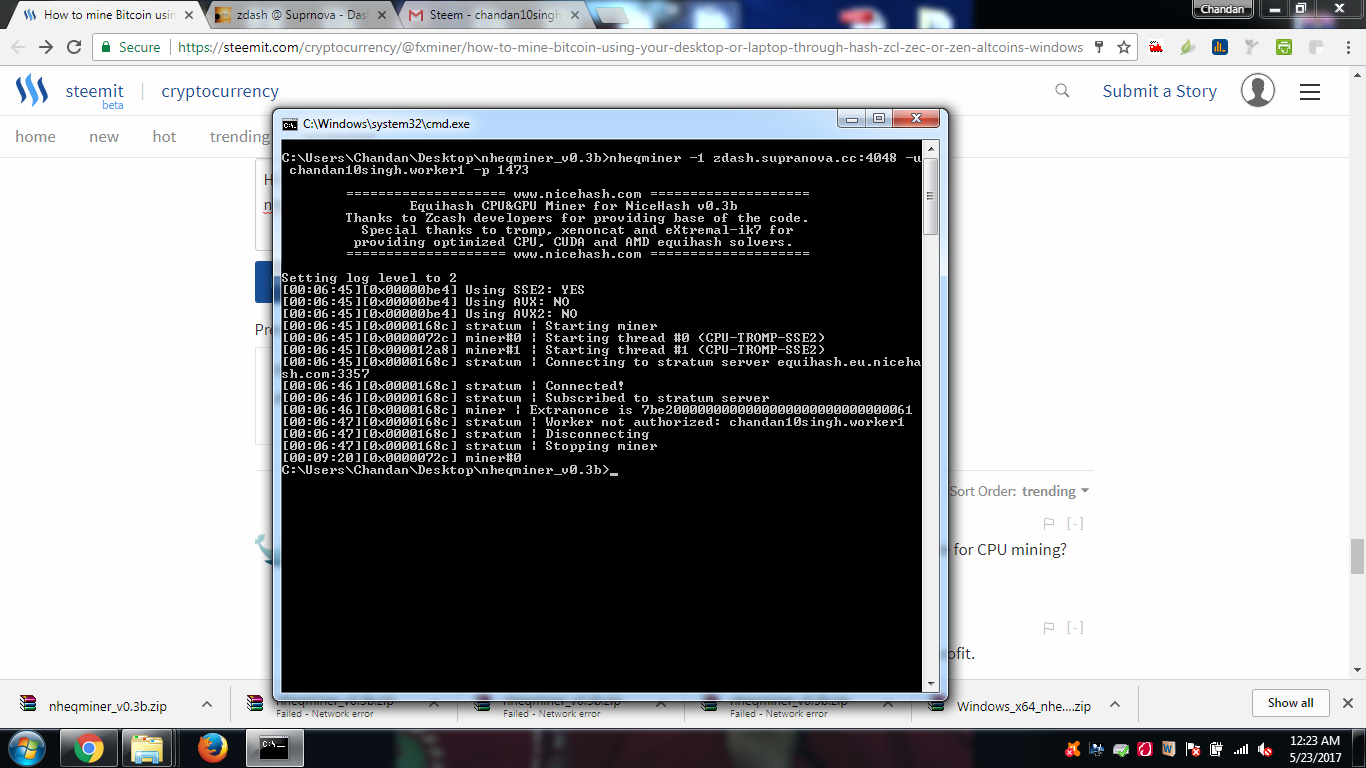The width and height of the screenshot is (1366, 768).
Task: Go to the hot posts tab
Action: click(x=164, y=137)
